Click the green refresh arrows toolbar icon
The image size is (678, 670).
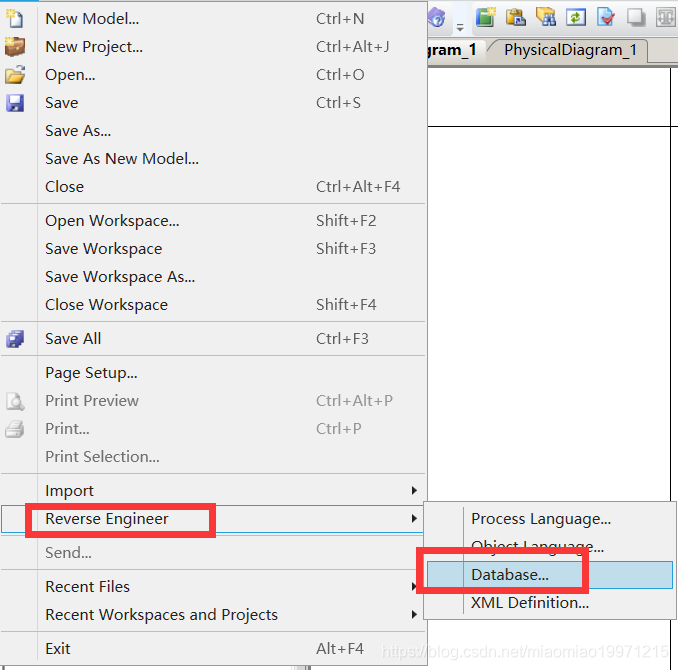[x=576, y=18]
